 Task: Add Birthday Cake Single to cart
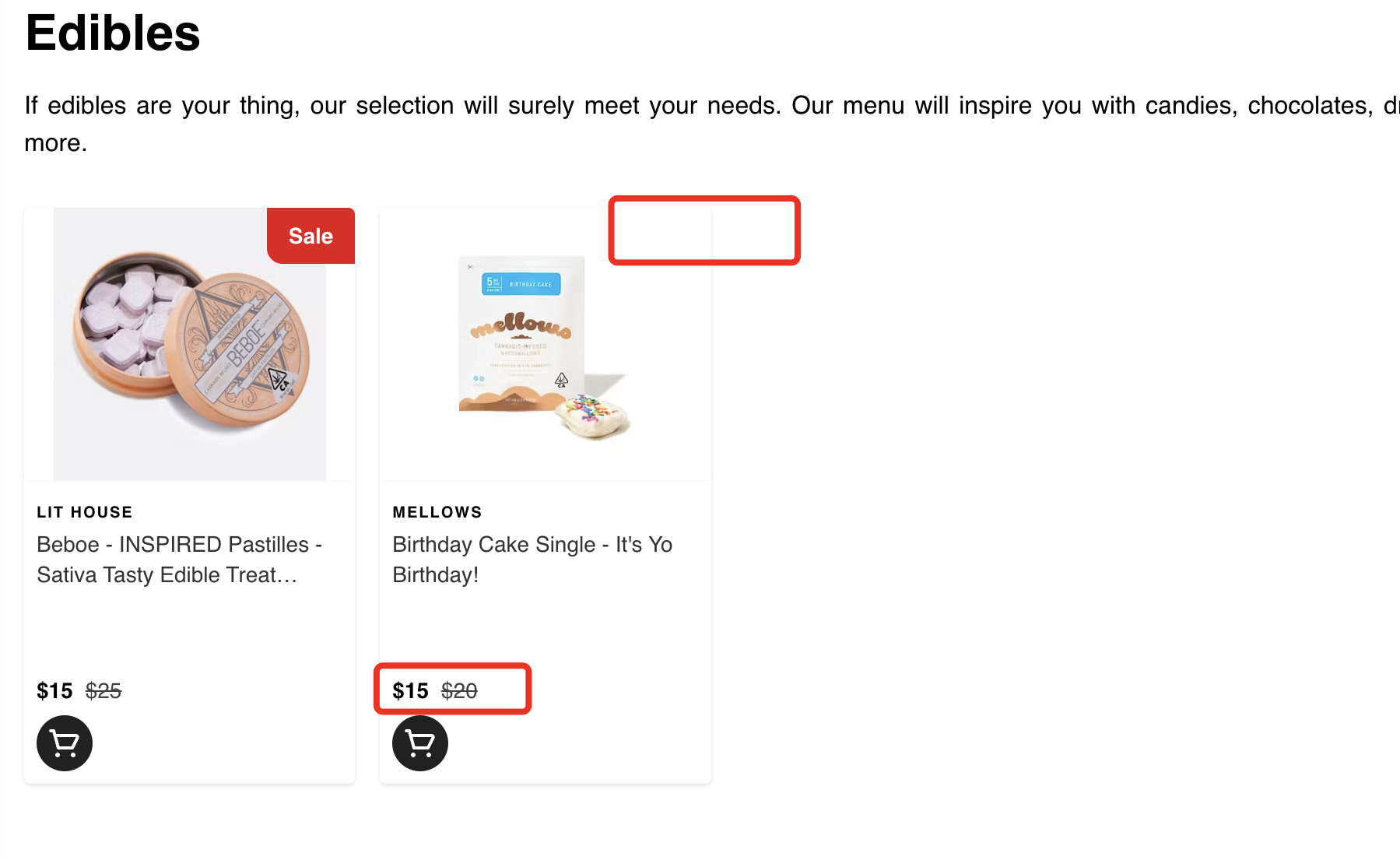[420, 743]
